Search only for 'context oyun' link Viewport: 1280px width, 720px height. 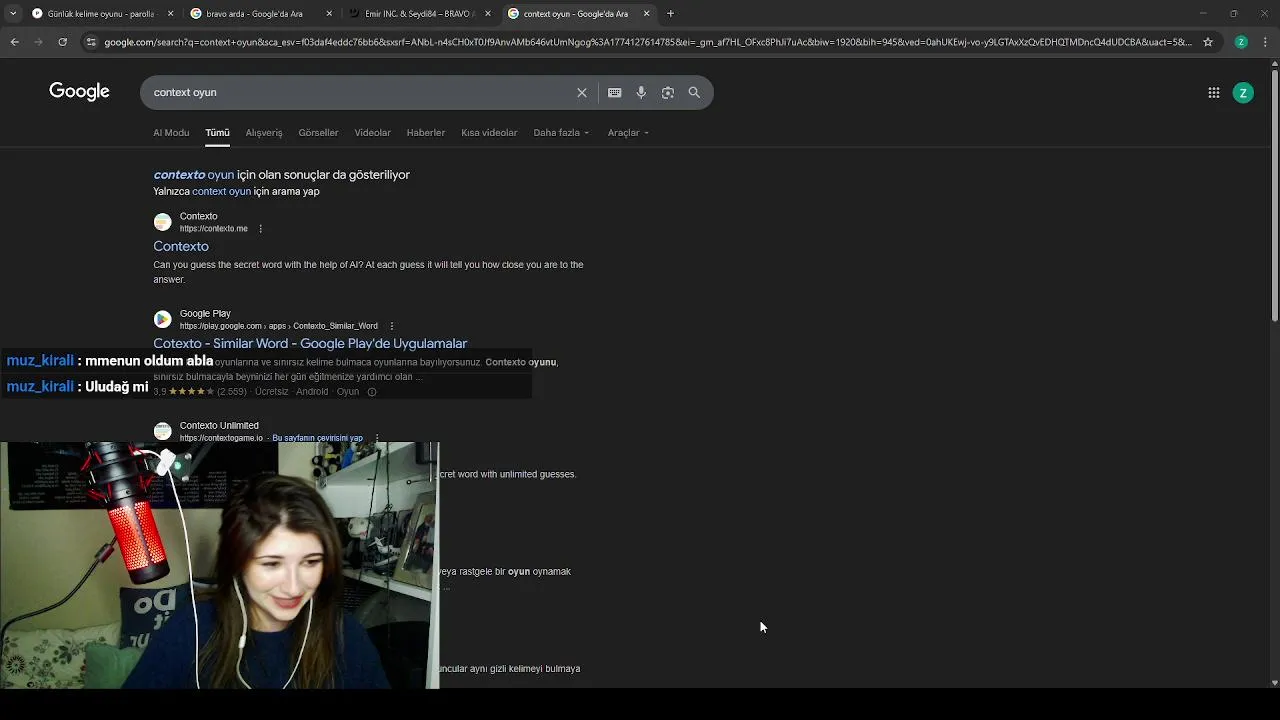[x=221, y=192]
